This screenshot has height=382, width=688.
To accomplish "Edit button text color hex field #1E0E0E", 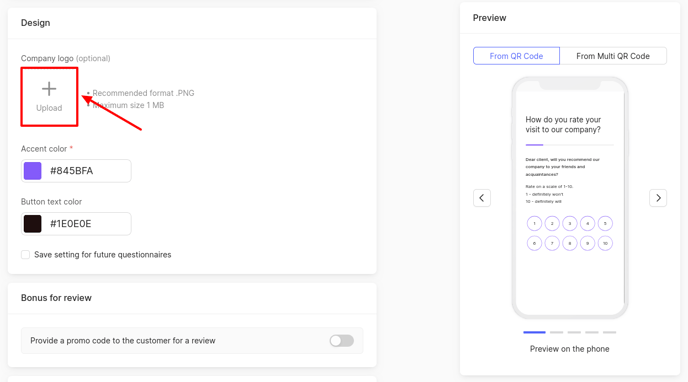I will point(76,224).
